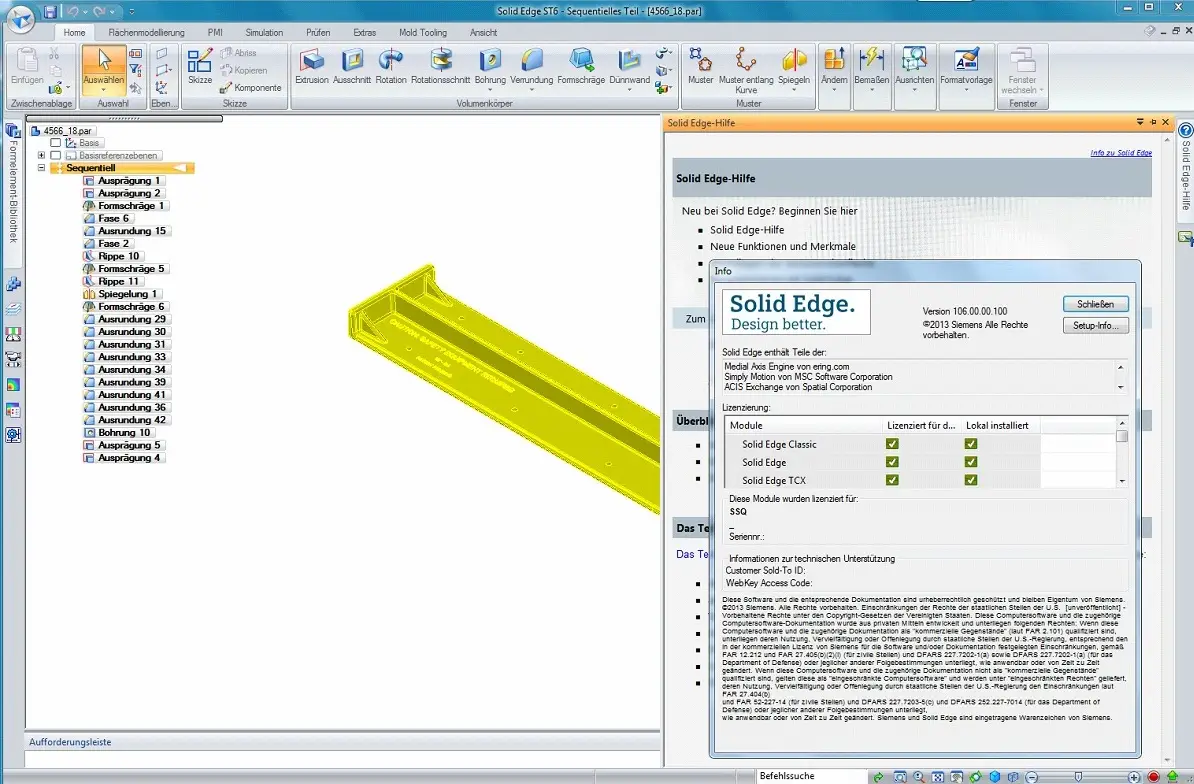The height and width of the screenshot is (784, 1194).
Task: Open Neue Funktionen und Merkmale link
Action: [783, 247]
